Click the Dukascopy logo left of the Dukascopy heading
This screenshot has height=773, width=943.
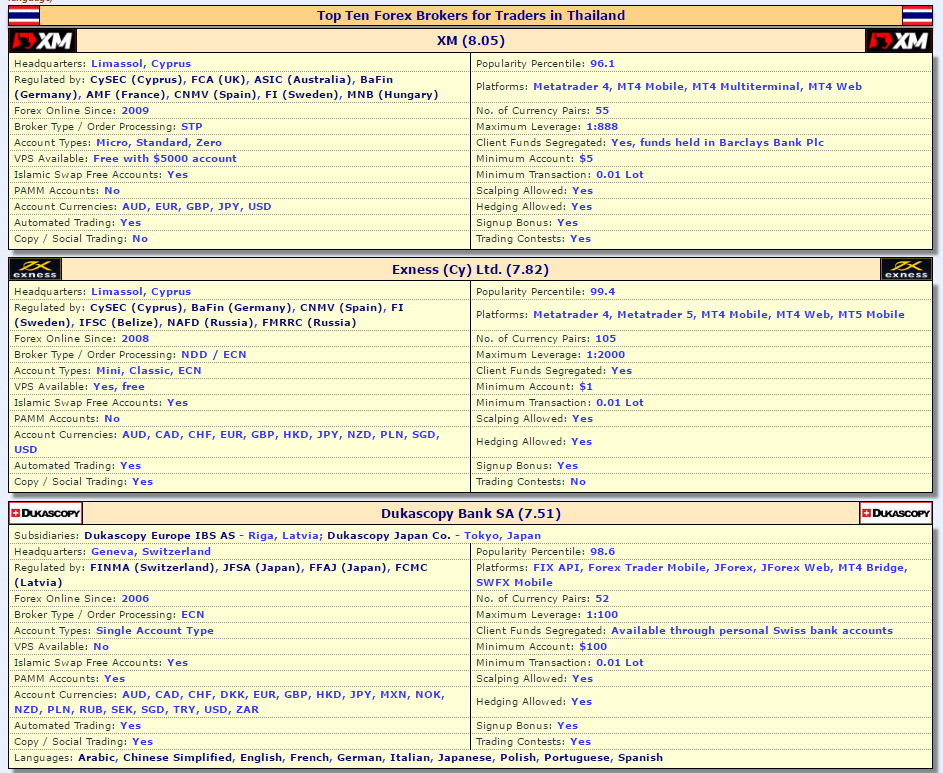[46, 513]
